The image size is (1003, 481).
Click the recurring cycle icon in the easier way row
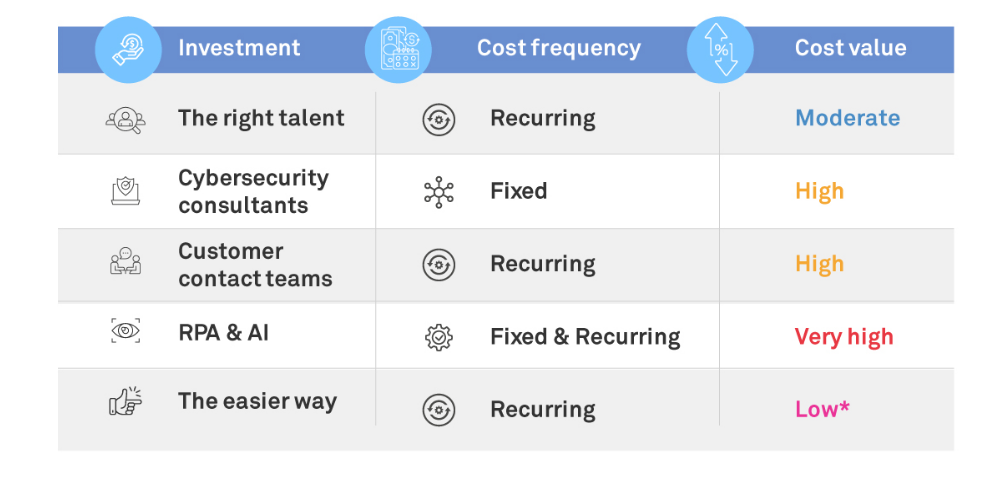pyautogui.click(x=438, y=410)
